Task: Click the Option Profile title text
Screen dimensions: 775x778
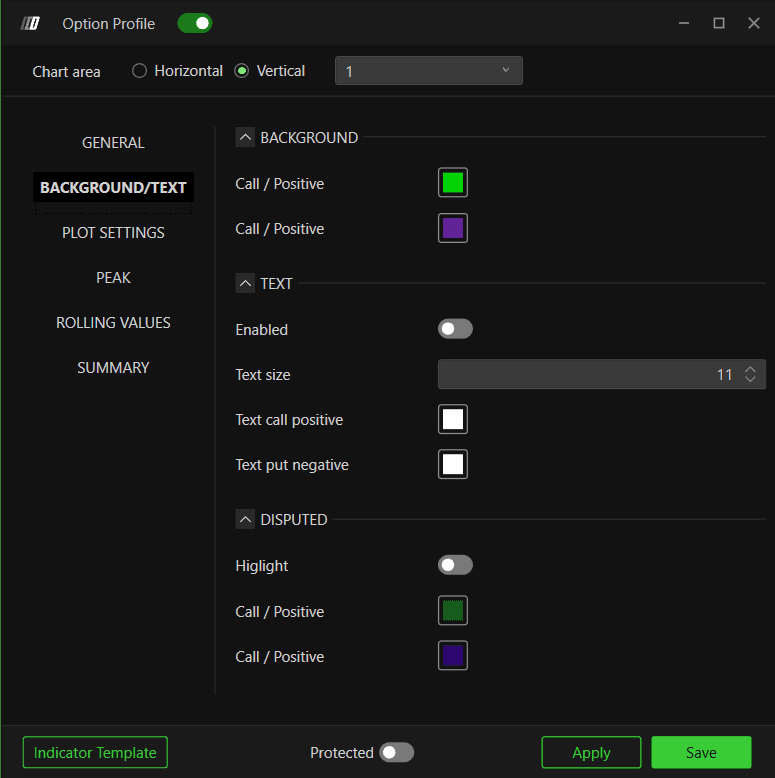Action: pos(109,24)
